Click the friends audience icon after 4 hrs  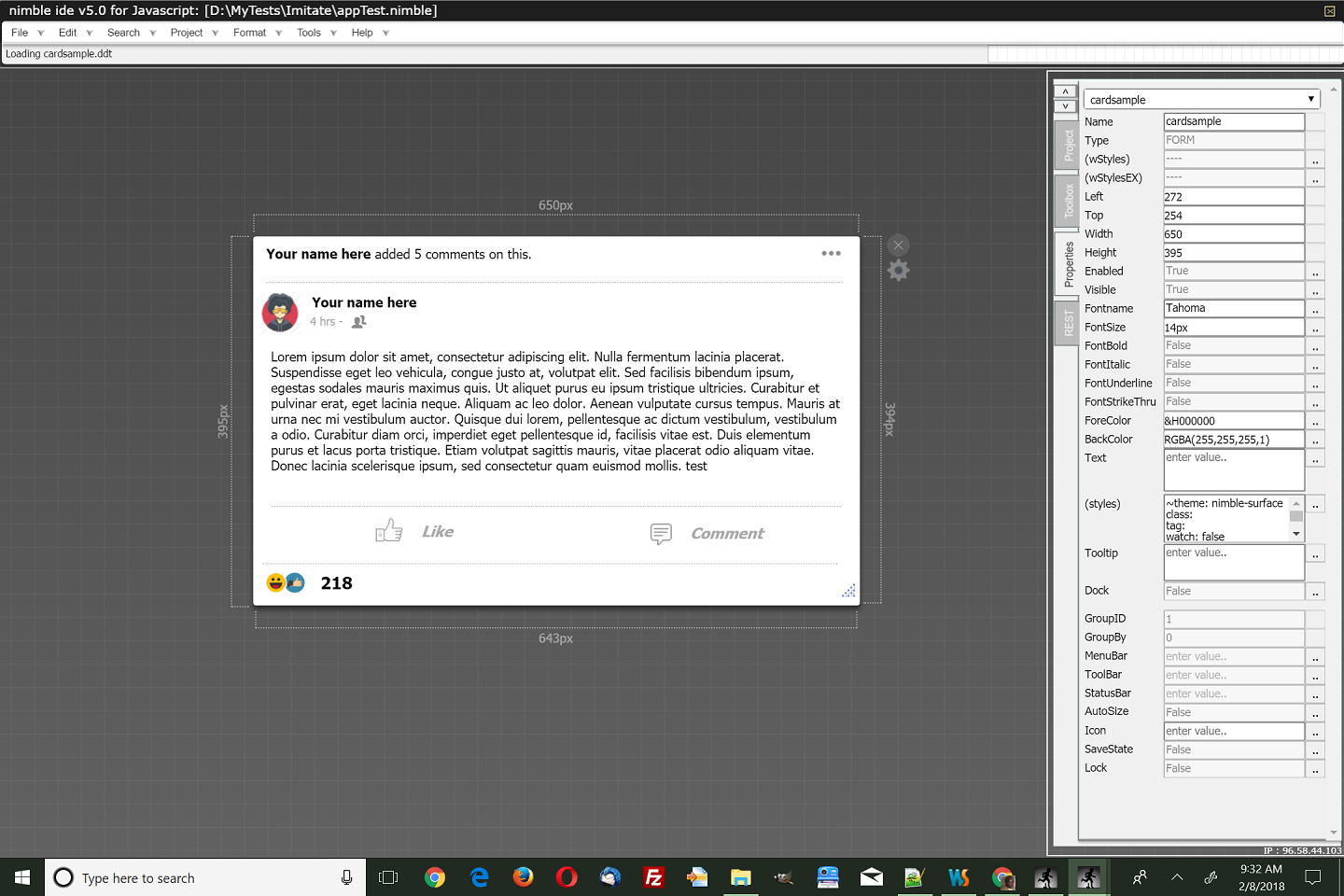pos(358,322)
